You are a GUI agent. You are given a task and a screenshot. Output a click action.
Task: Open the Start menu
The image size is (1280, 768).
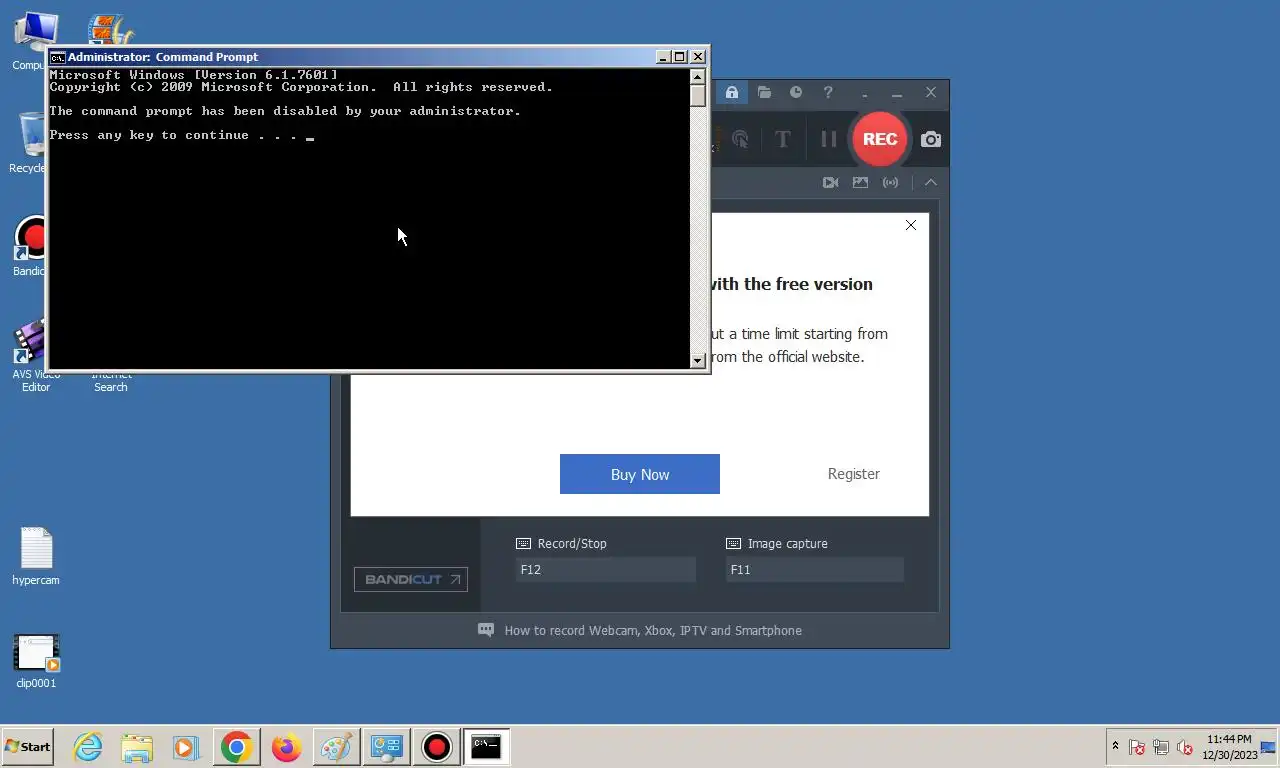pyautogui.click(x=27, y=747)
